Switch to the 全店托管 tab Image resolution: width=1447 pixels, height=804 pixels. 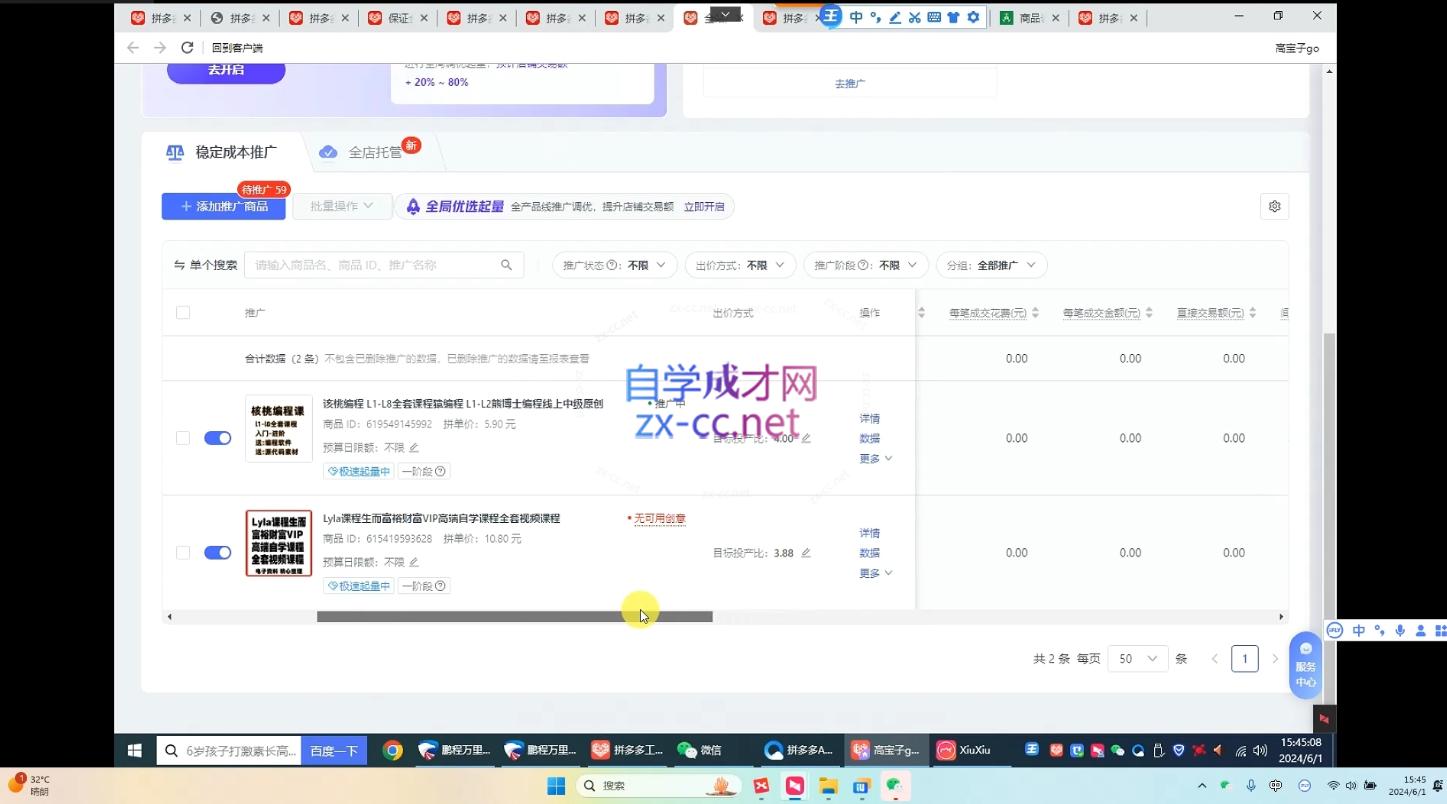(x=362, y=152)
